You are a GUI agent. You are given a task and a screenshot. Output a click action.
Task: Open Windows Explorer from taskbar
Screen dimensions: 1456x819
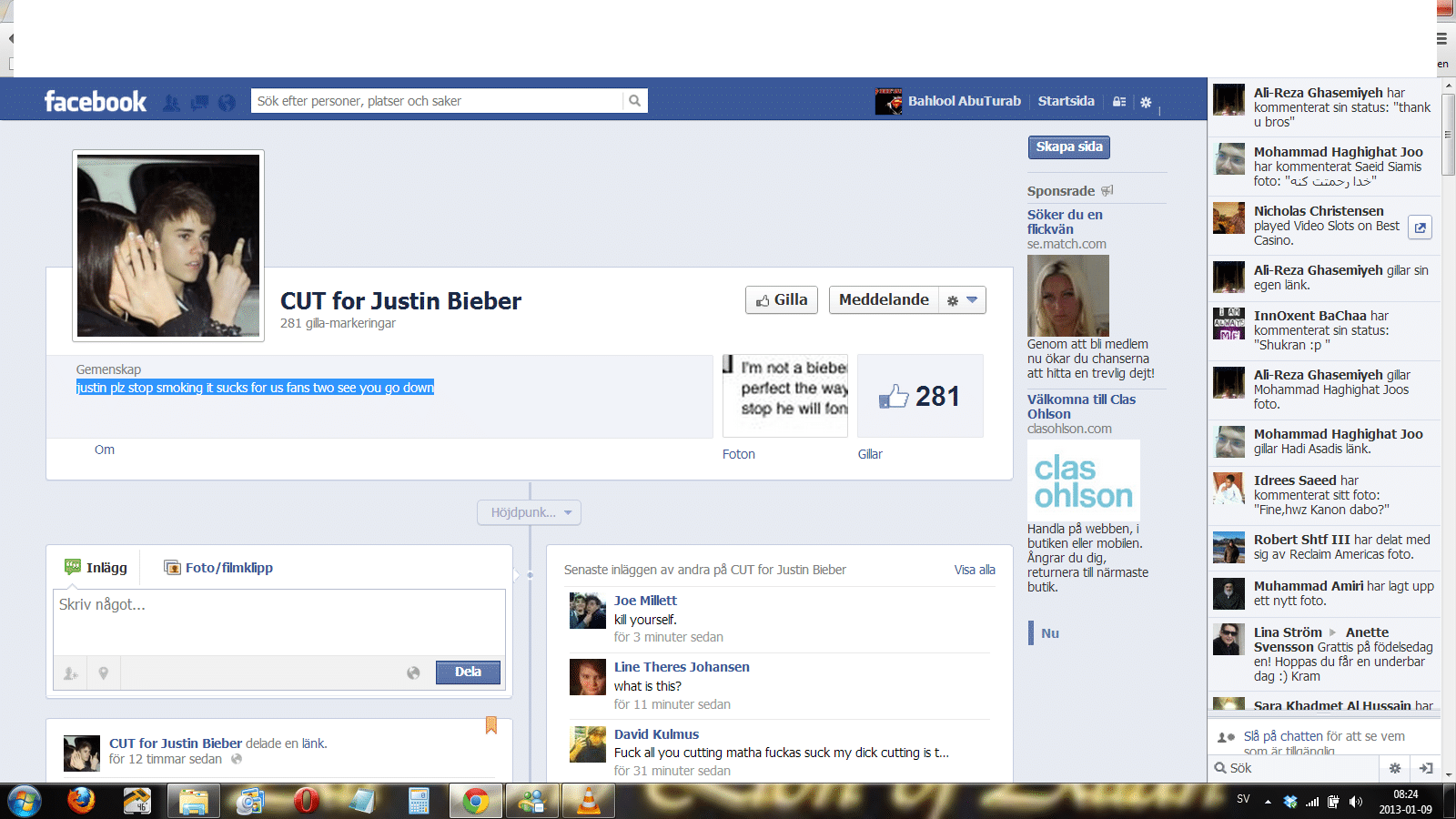click(194, 801)
